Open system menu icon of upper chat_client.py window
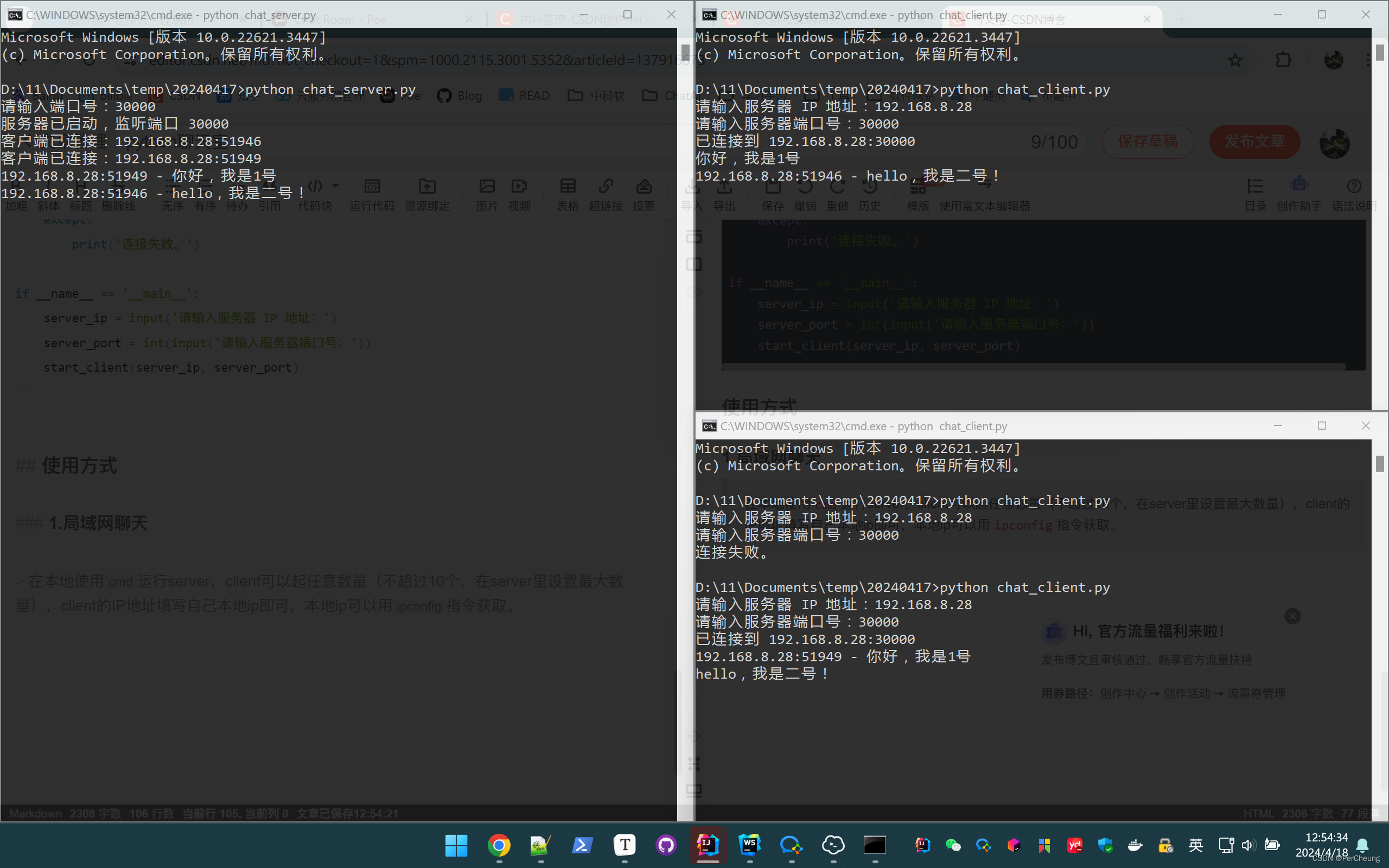This screenshot has height=868, width=1389. pos(710,15)
